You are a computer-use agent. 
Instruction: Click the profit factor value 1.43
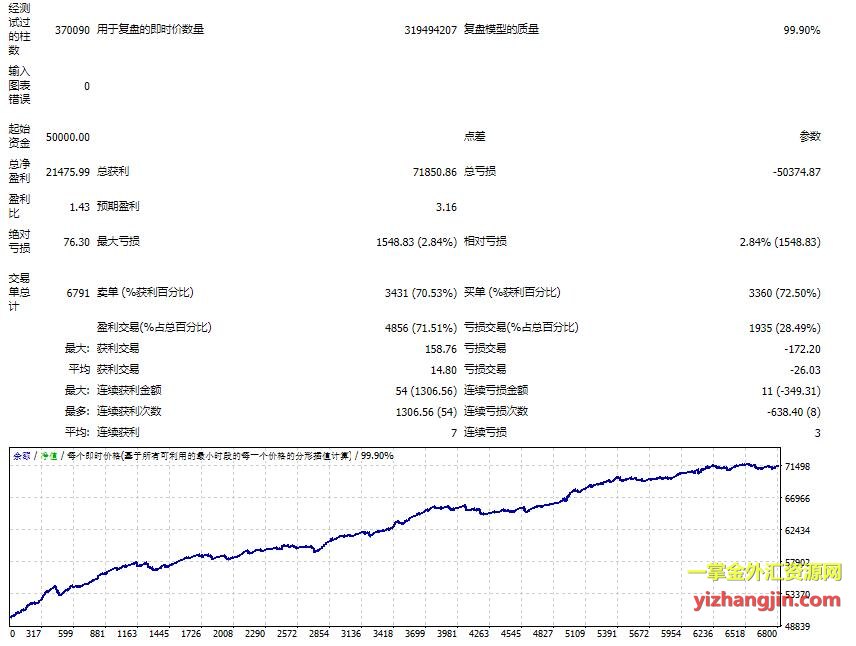click(x=79, y=207)
